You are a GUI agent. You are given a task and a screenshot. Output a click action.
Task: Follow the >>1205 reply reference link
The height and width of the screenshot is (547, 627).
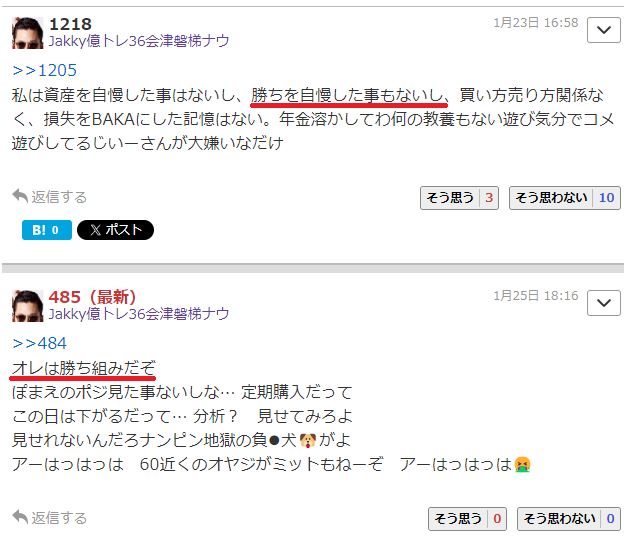44,70
